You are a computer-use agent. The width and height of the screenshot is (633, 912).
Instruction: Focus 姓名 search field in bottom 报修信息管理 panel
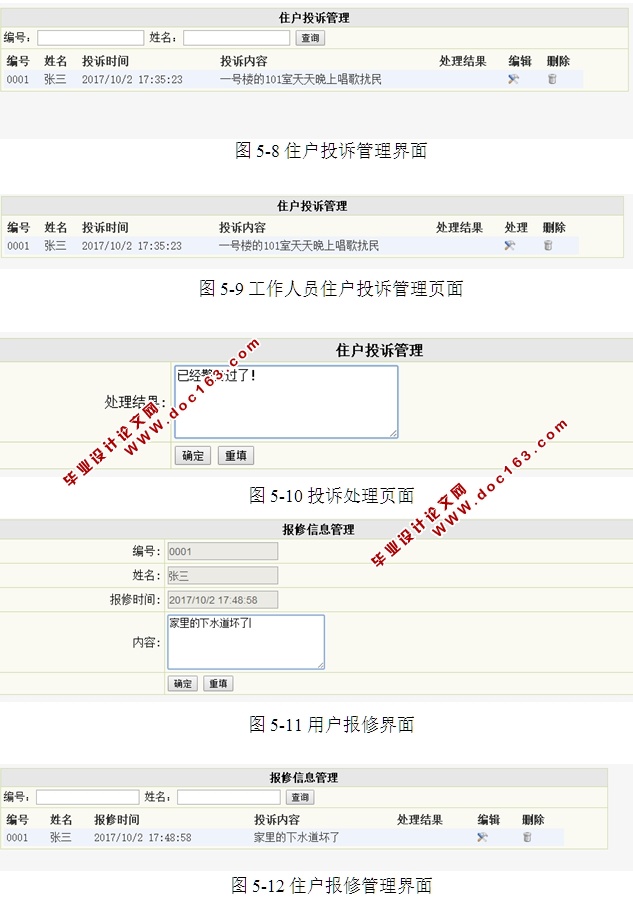(x=229, y=797)
